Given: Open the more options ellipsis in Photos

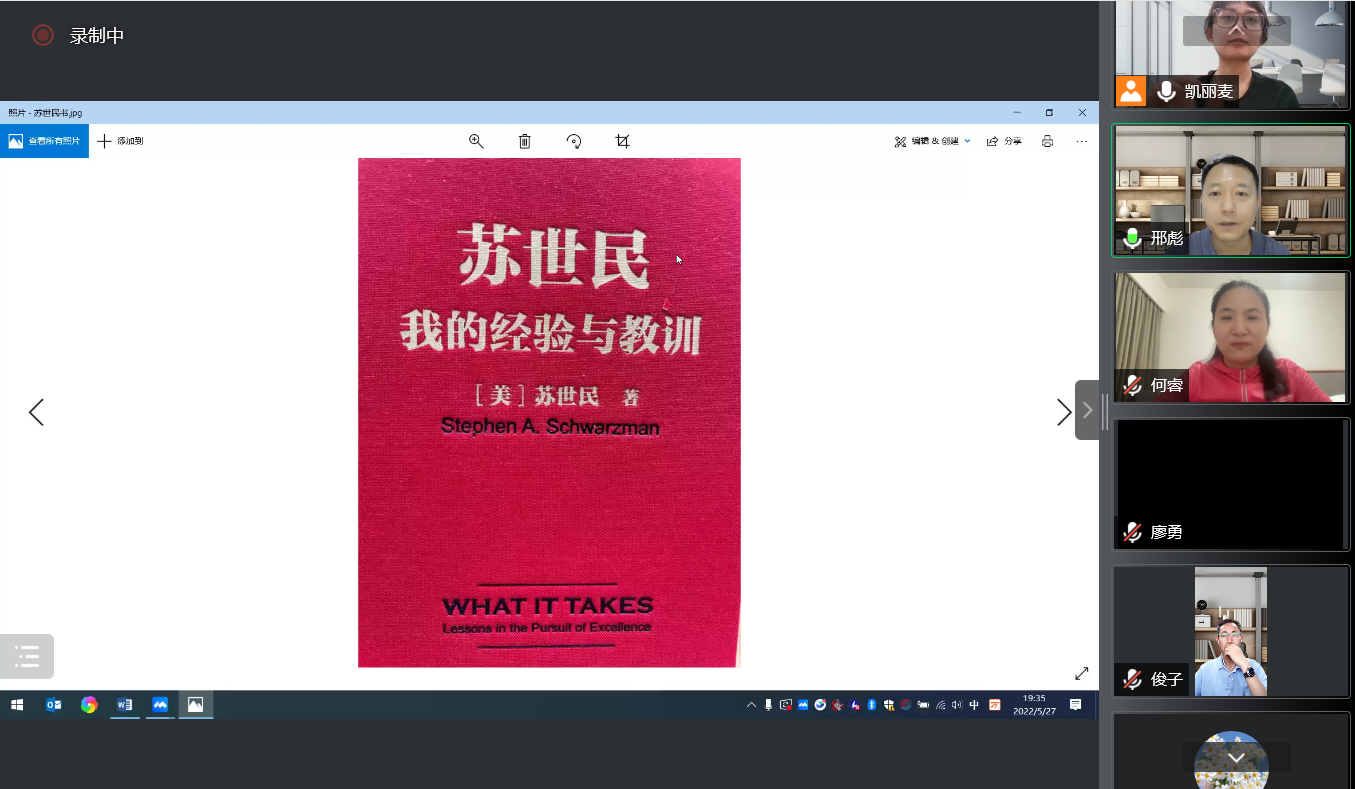Looking at the screenshot, I should click(x=1081, y=141).
